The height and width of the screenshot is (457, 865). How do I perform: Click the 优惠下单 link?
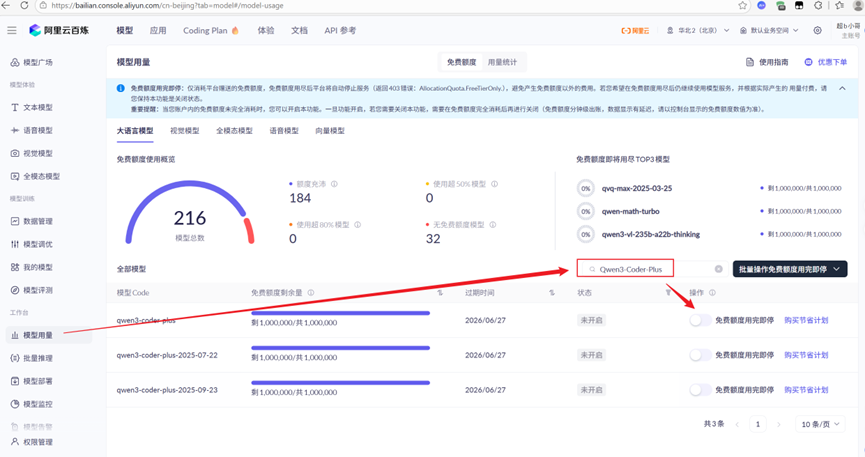coord(826,62)
